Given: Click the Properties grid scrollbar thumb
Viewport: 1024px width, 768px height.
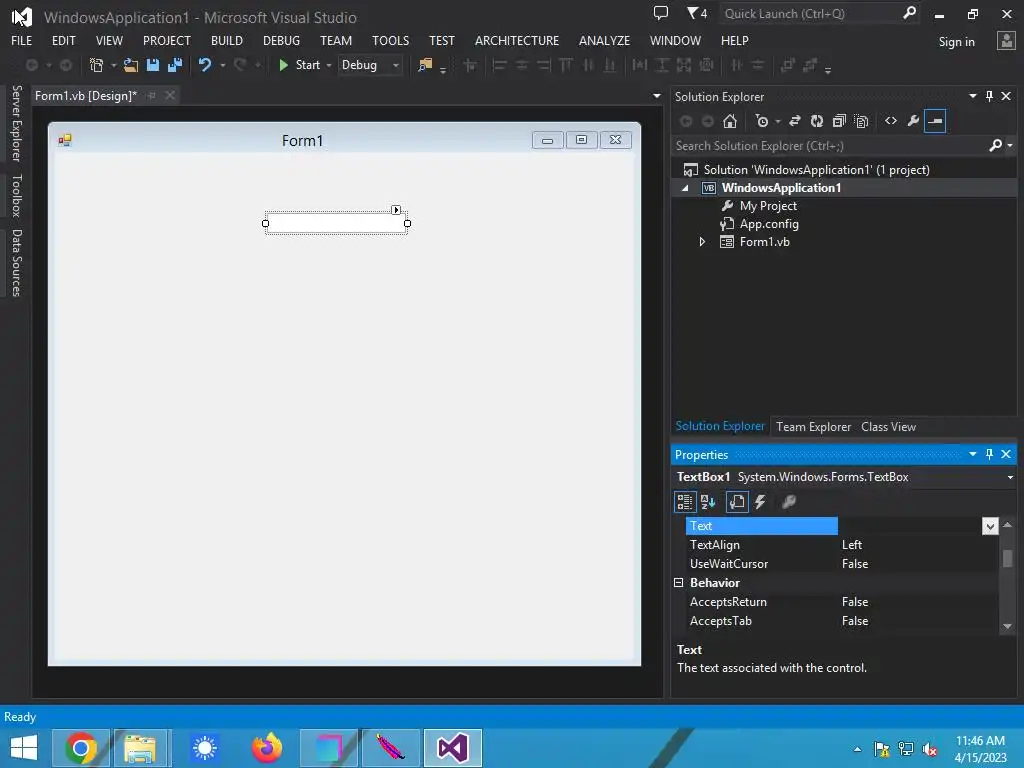Looking at the screenshot, I should [x=1008, y=558].
